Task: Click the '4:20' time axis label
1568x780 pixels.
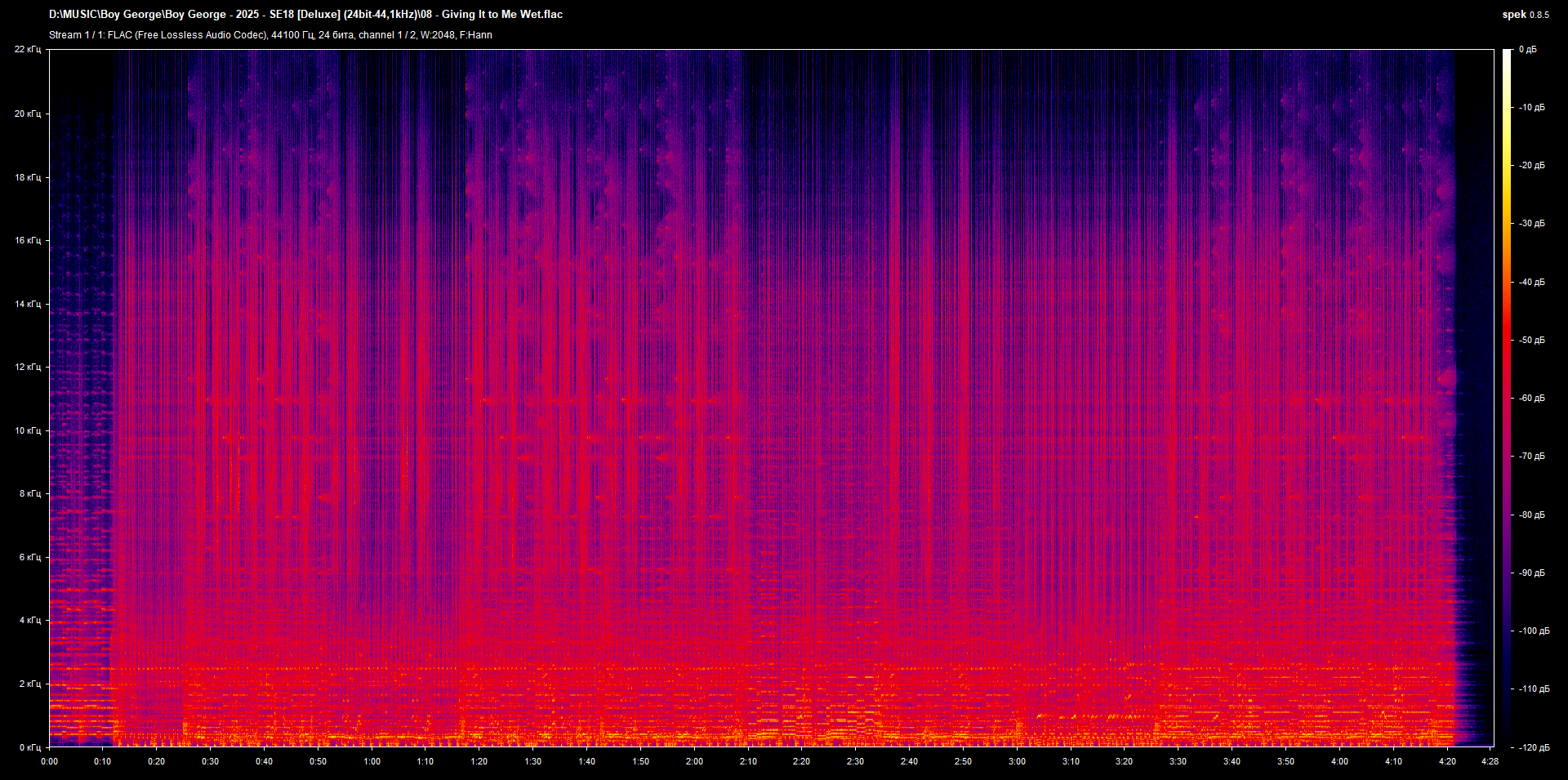Action: tap(1447, 761)
